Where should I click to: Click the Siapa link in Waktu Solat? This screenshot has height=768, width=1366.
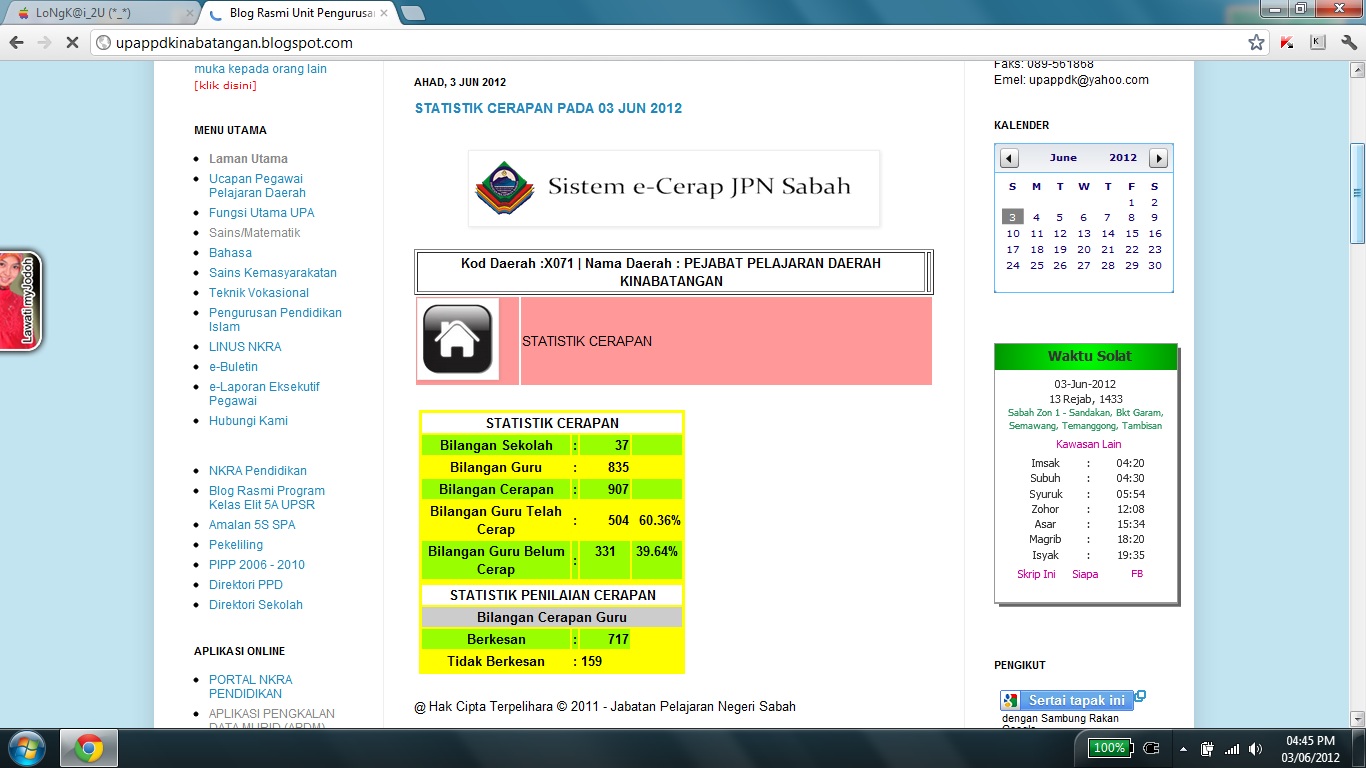pyautogui.click(x=1085, y=574)
